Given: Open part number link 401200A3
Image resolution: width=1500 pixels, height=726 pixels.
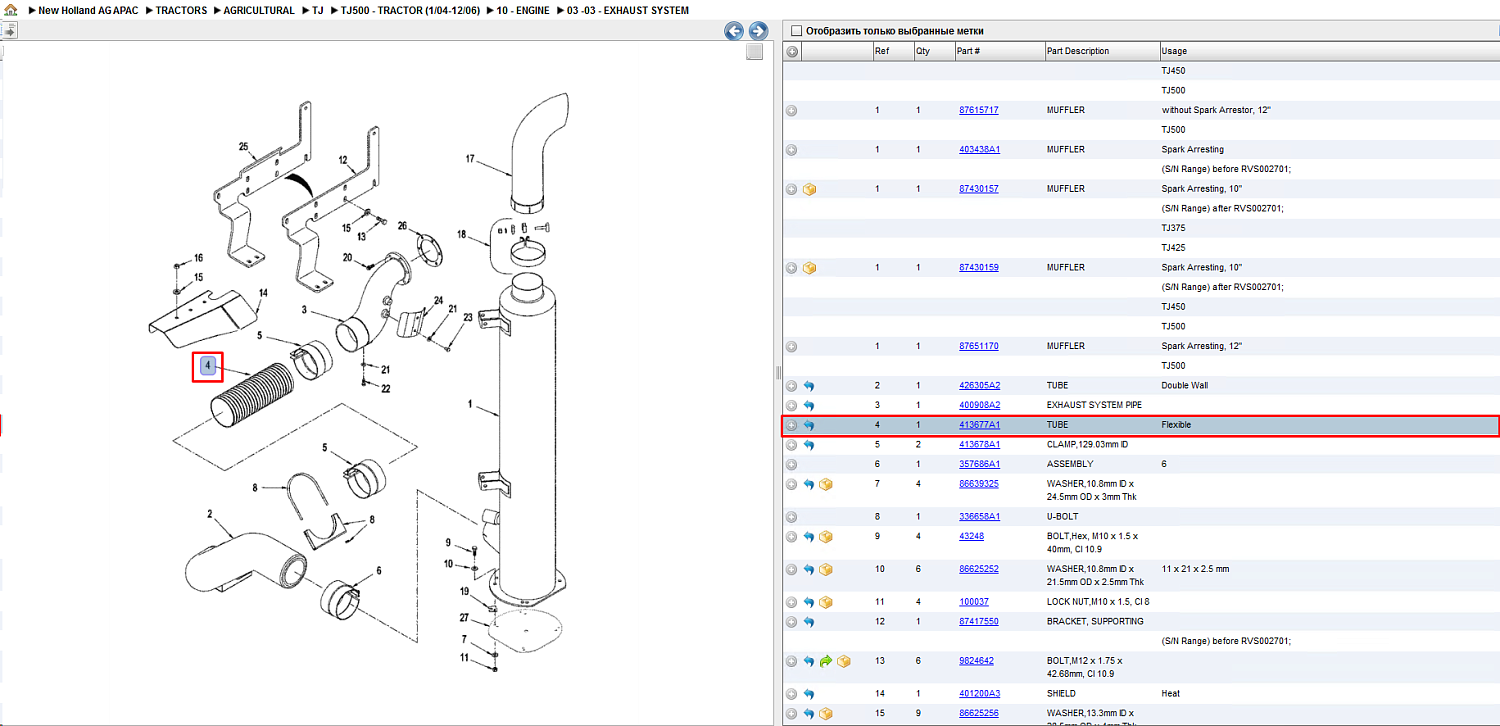Looking at the screenshot, I should [x=979, y=694].
